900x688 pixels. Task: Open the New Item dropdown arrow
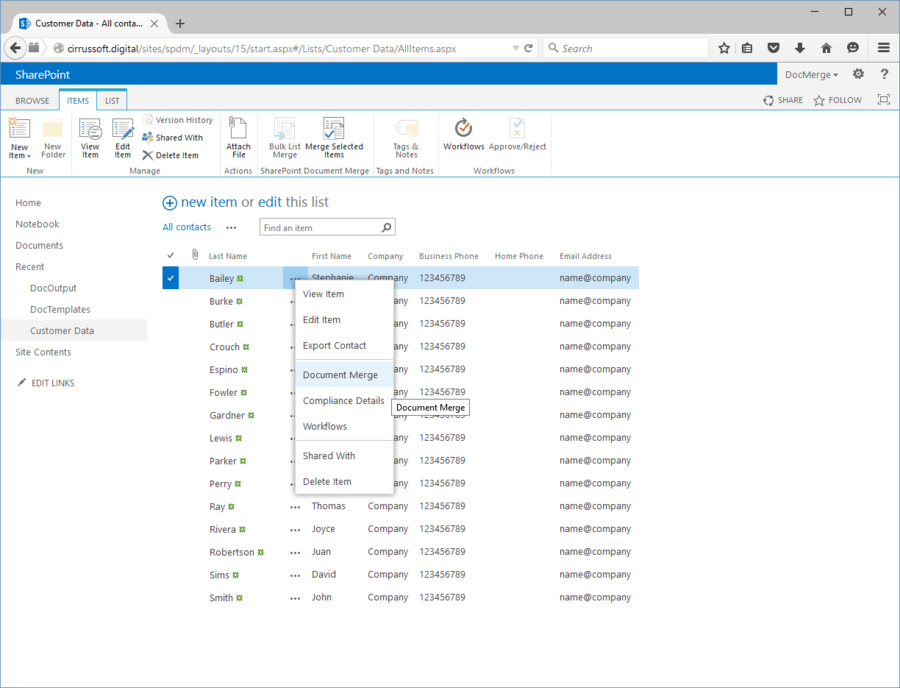pos(28,156)
